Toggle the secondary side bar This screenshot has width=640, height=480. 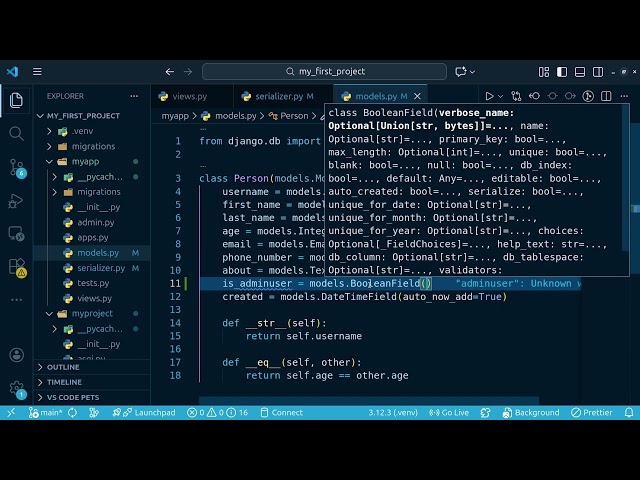pos(598,72)
